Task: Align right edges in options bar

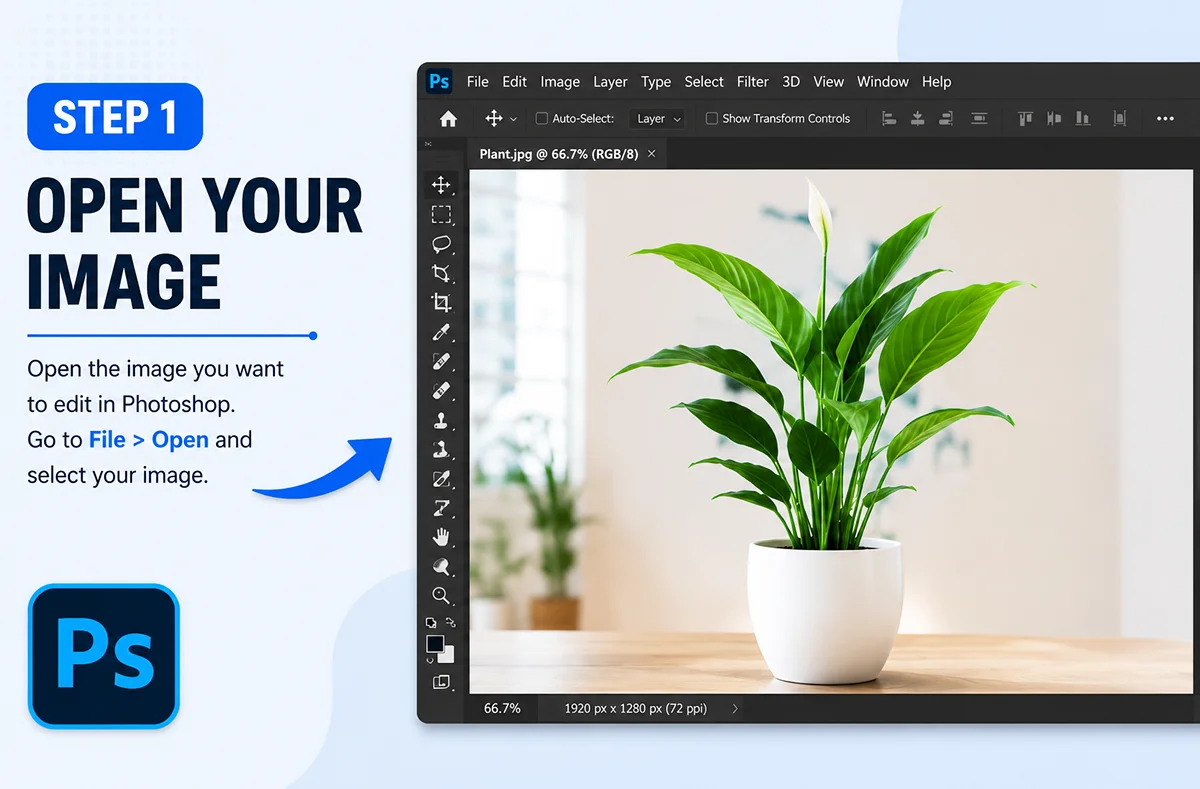Action: click(948, 118)
